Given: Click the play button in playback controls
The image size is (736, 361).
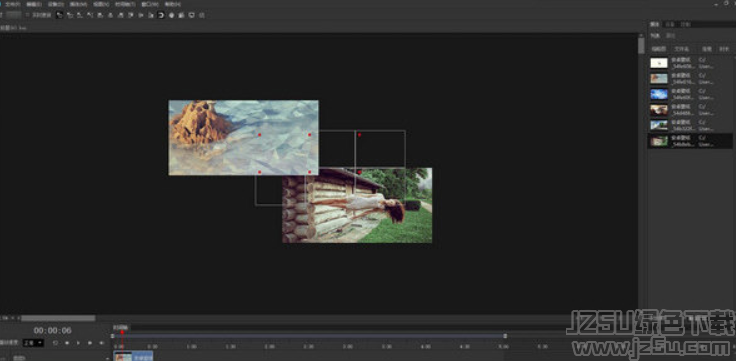Looking at the screenshot, I should [x=78, y=343].
